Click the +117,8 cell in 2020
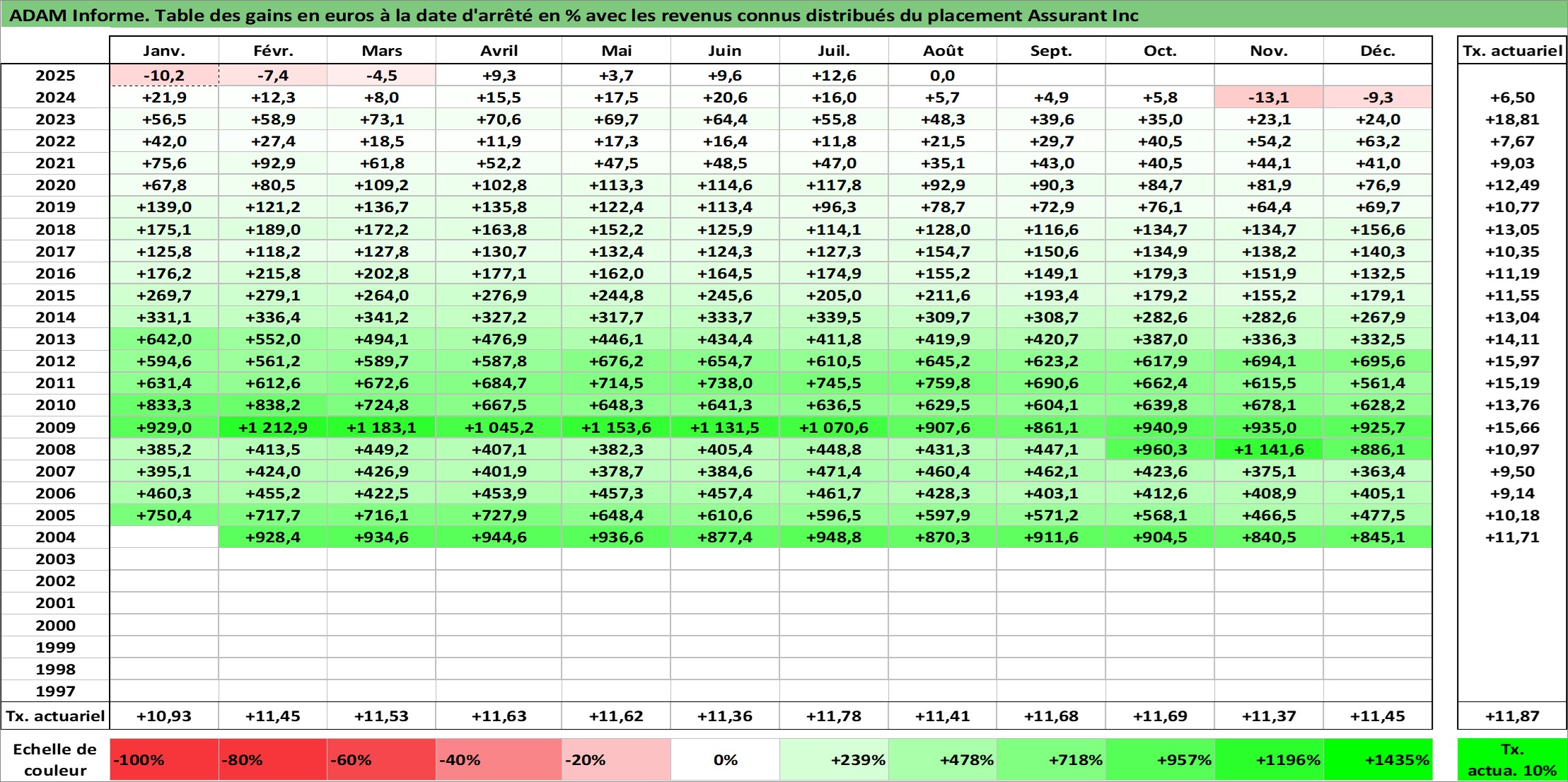 point(834,185)
